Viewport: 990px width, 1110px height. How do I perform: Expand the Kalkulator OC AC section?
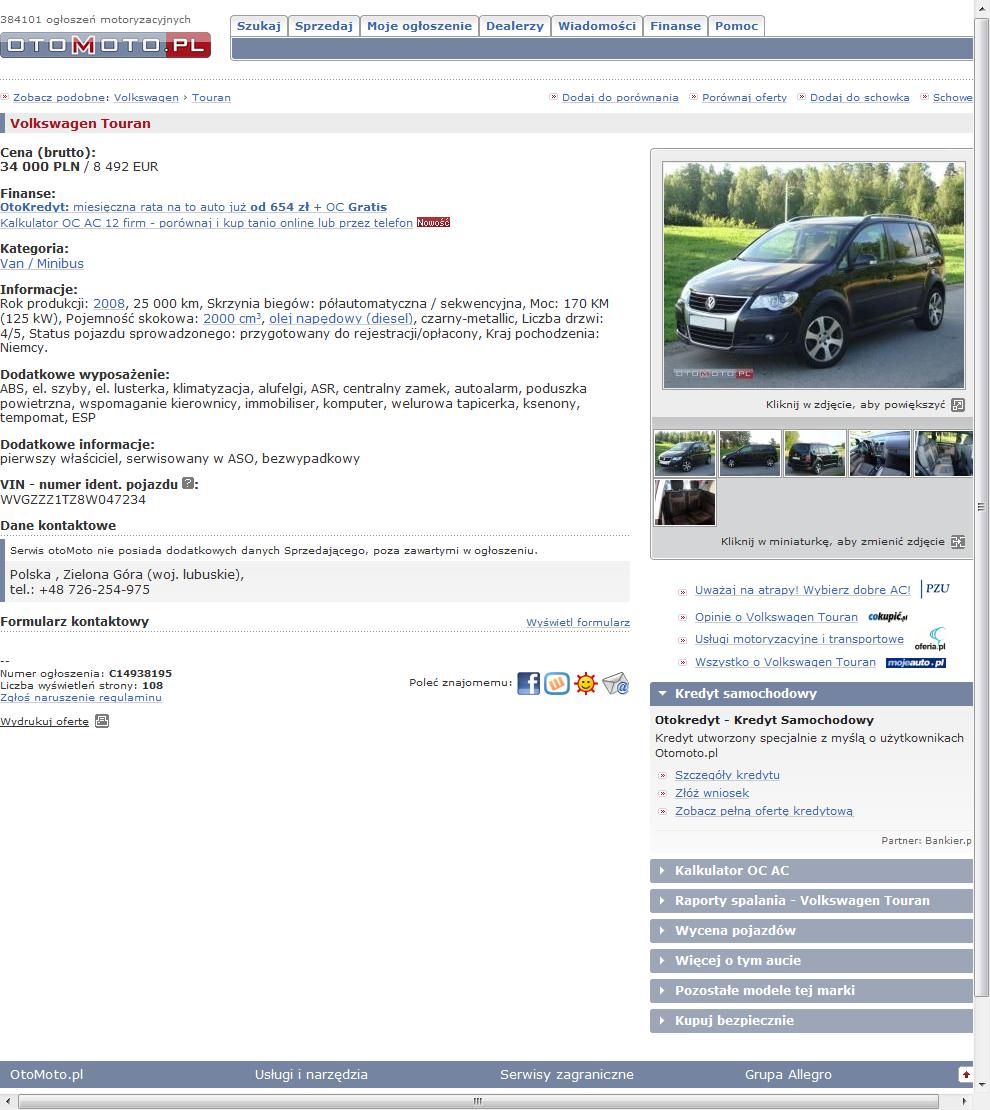click(x=811, y=871)
